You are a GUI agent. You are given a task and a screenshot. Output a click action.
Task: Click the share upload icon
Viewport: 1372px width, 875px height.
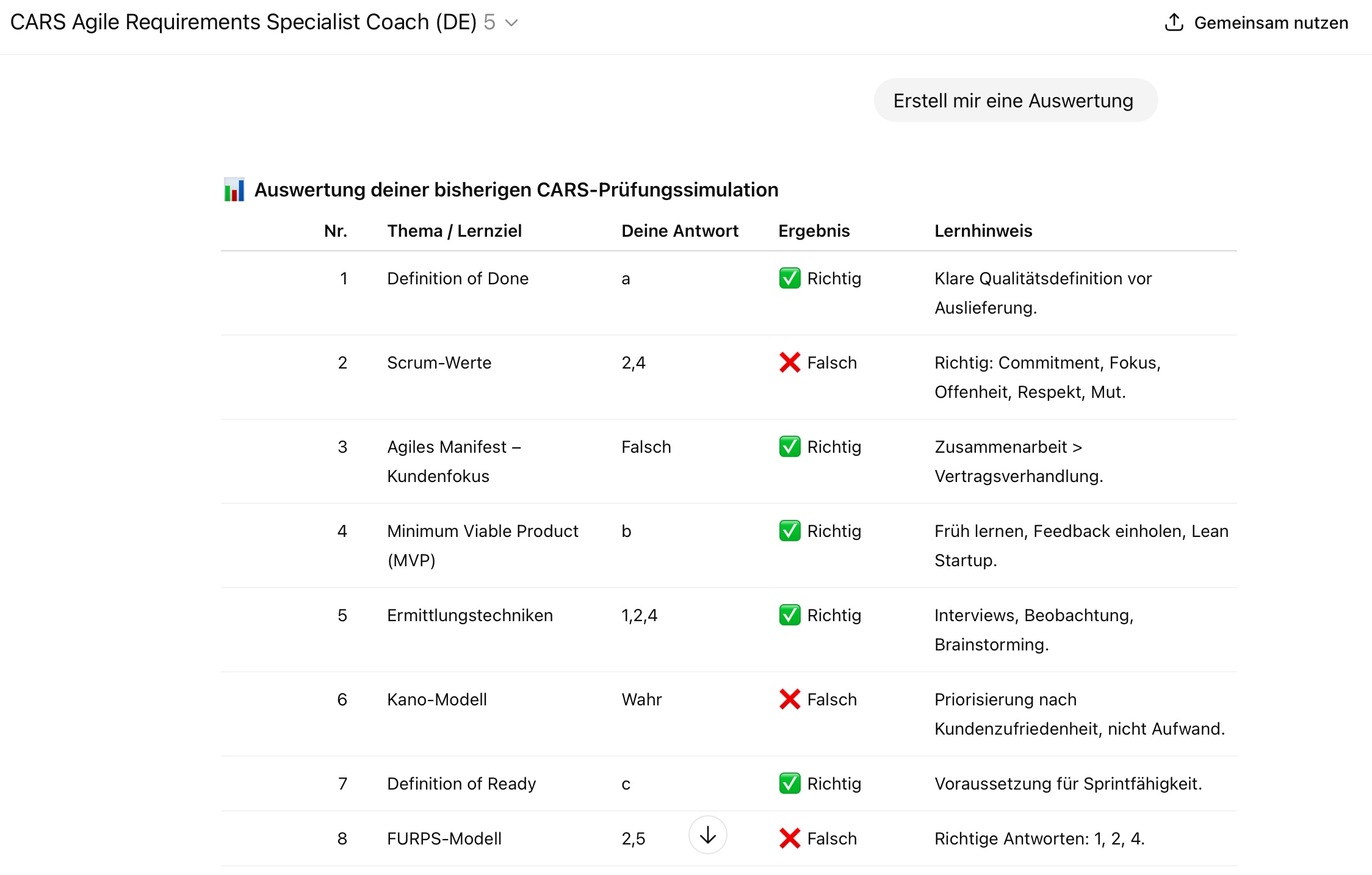pyautogui.click(x=1174, y=23)
